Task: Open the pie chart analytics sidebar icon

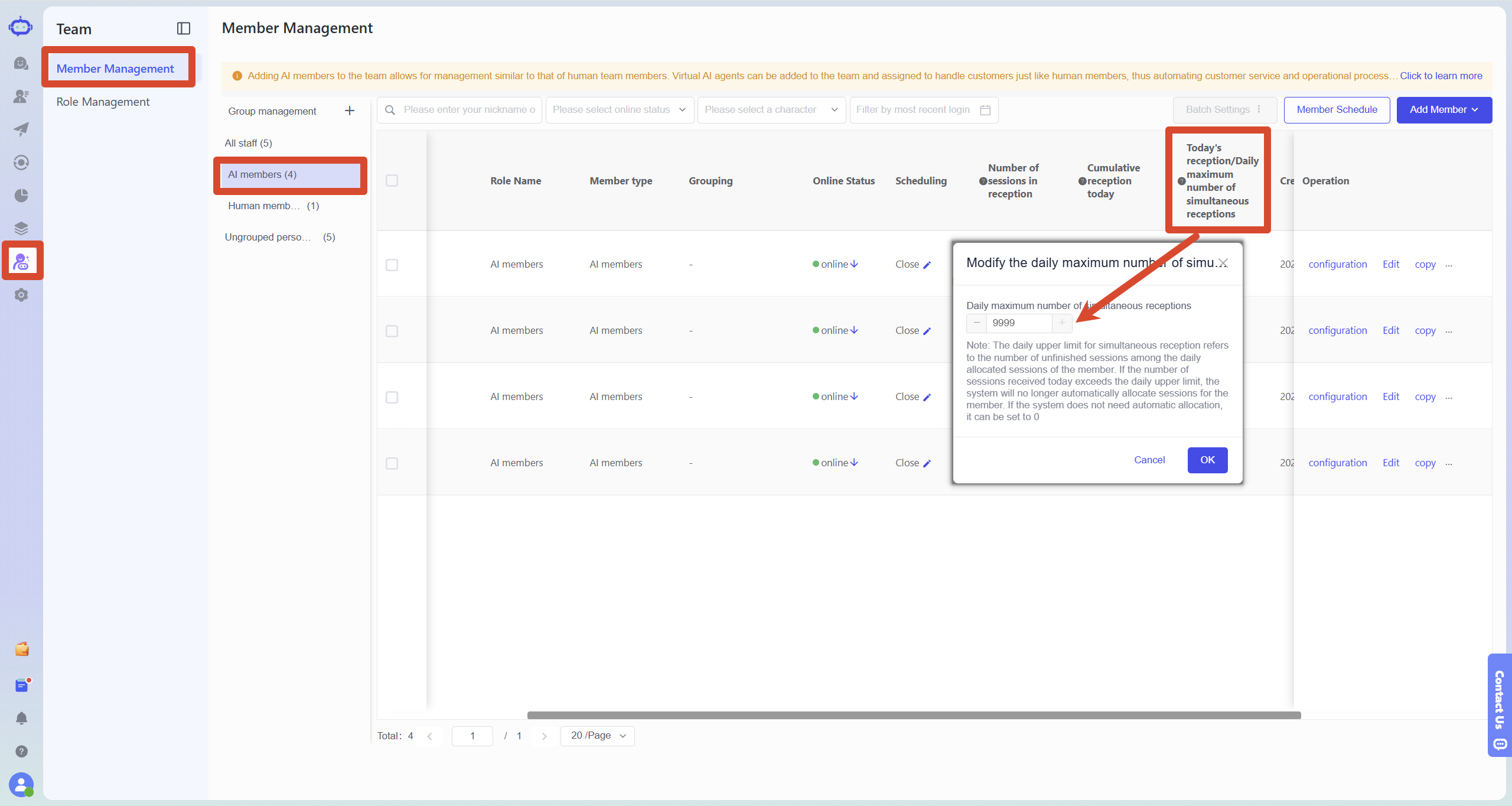Action: 21,196
